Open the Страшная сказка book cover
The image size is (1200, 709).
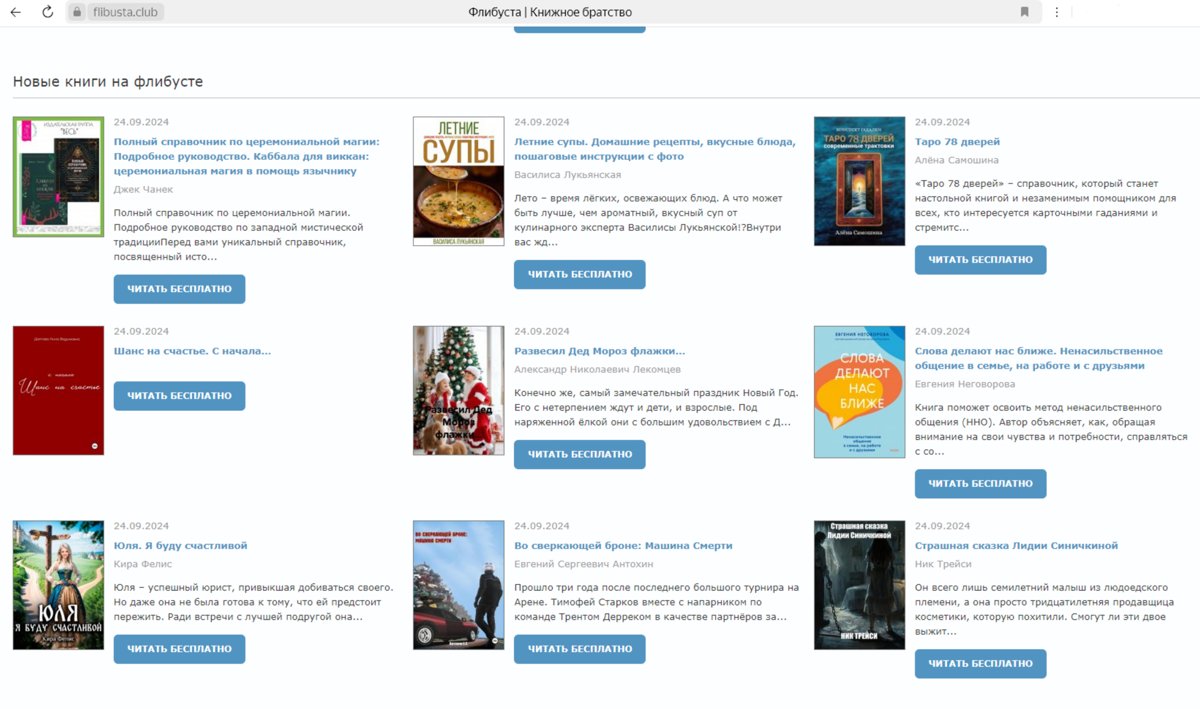pos(859,585)
